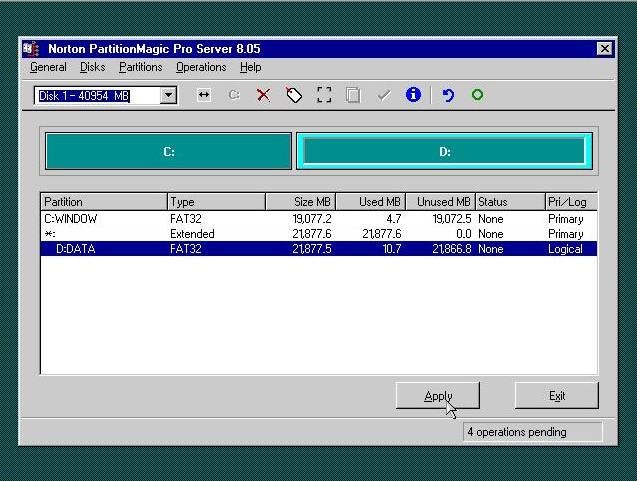Screen dimensions: 637x481
Task: Click the 0.0 unused MB value
Action: 464,234
